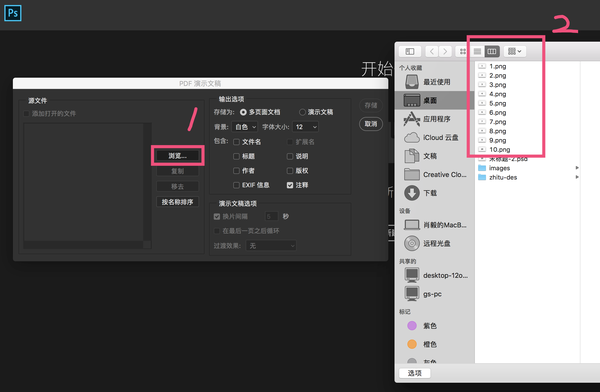600x392 pixels.
Task: Open the Finder arrange-by grouping dropdown
Action: [515, 51]
